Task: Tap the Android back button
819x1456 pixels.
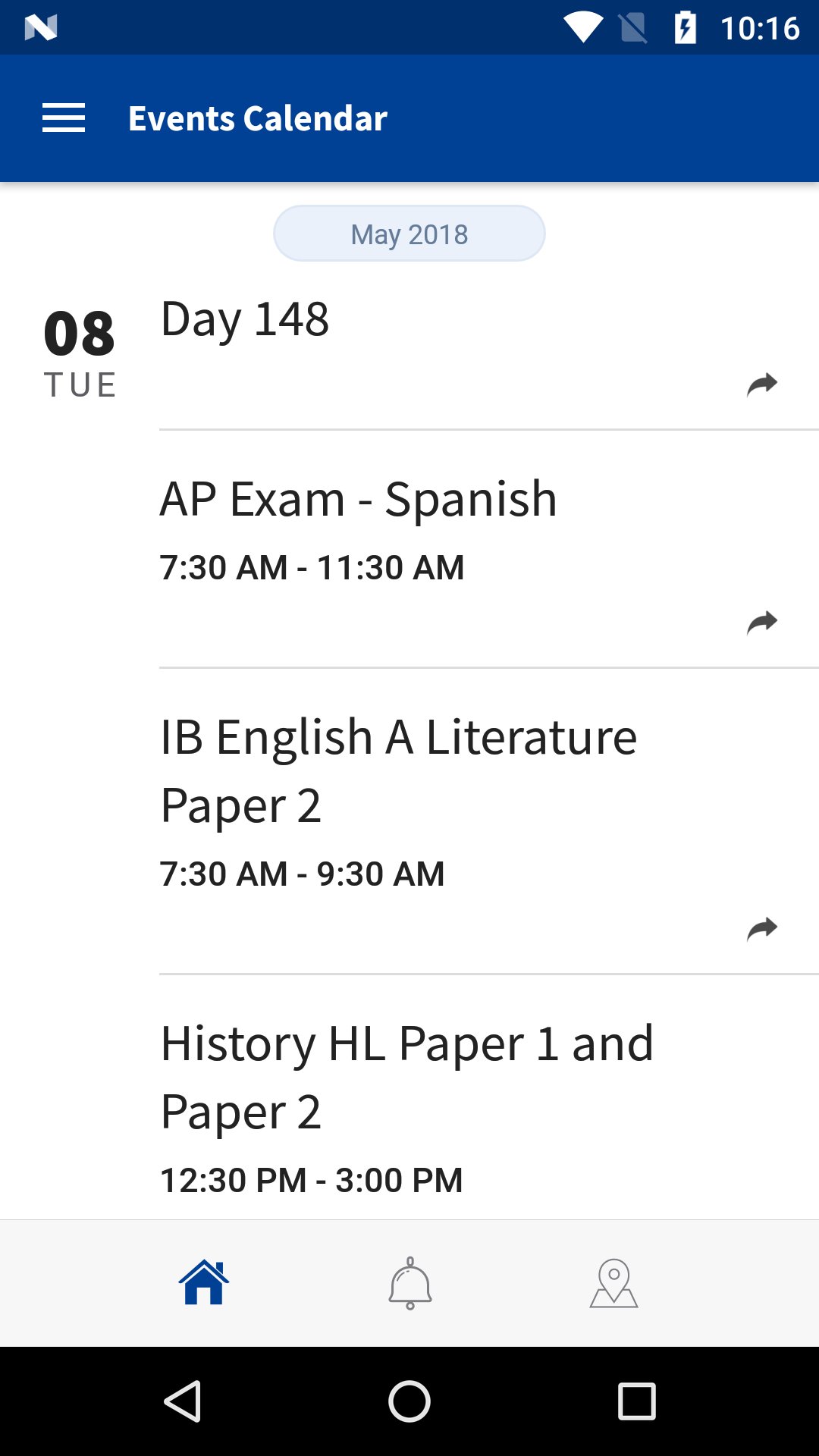Action: [x=183, y=1401]
